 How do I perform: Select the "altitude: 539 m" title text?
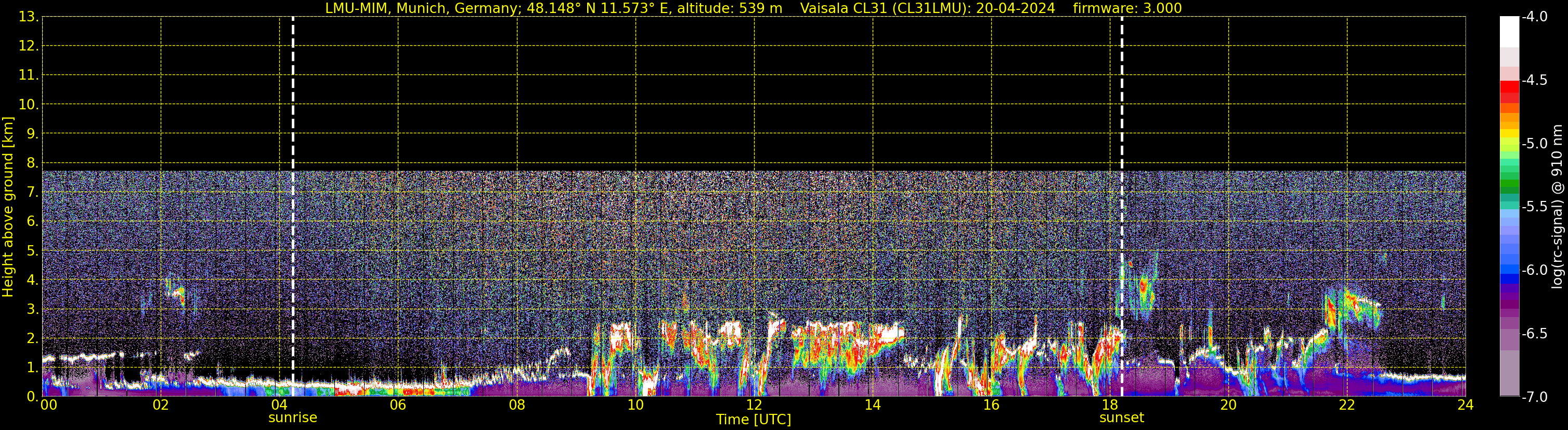(x=730, y=8)
